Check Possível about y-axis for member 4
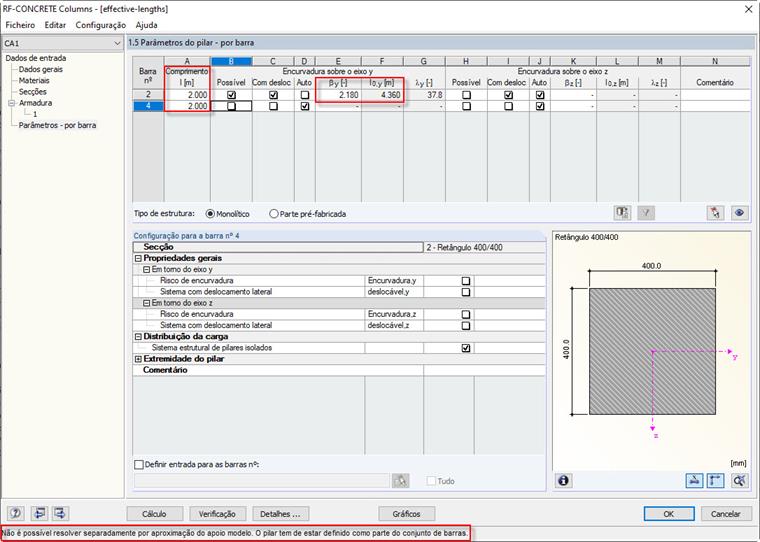Viewport: 760px width, 542px height. coord(231,106)
